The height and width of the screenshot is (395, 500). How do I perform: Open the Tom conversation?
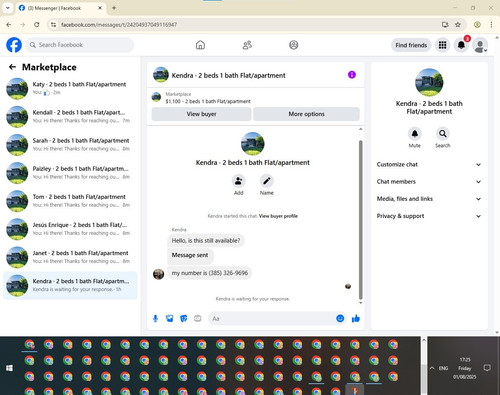click(70, 201)
